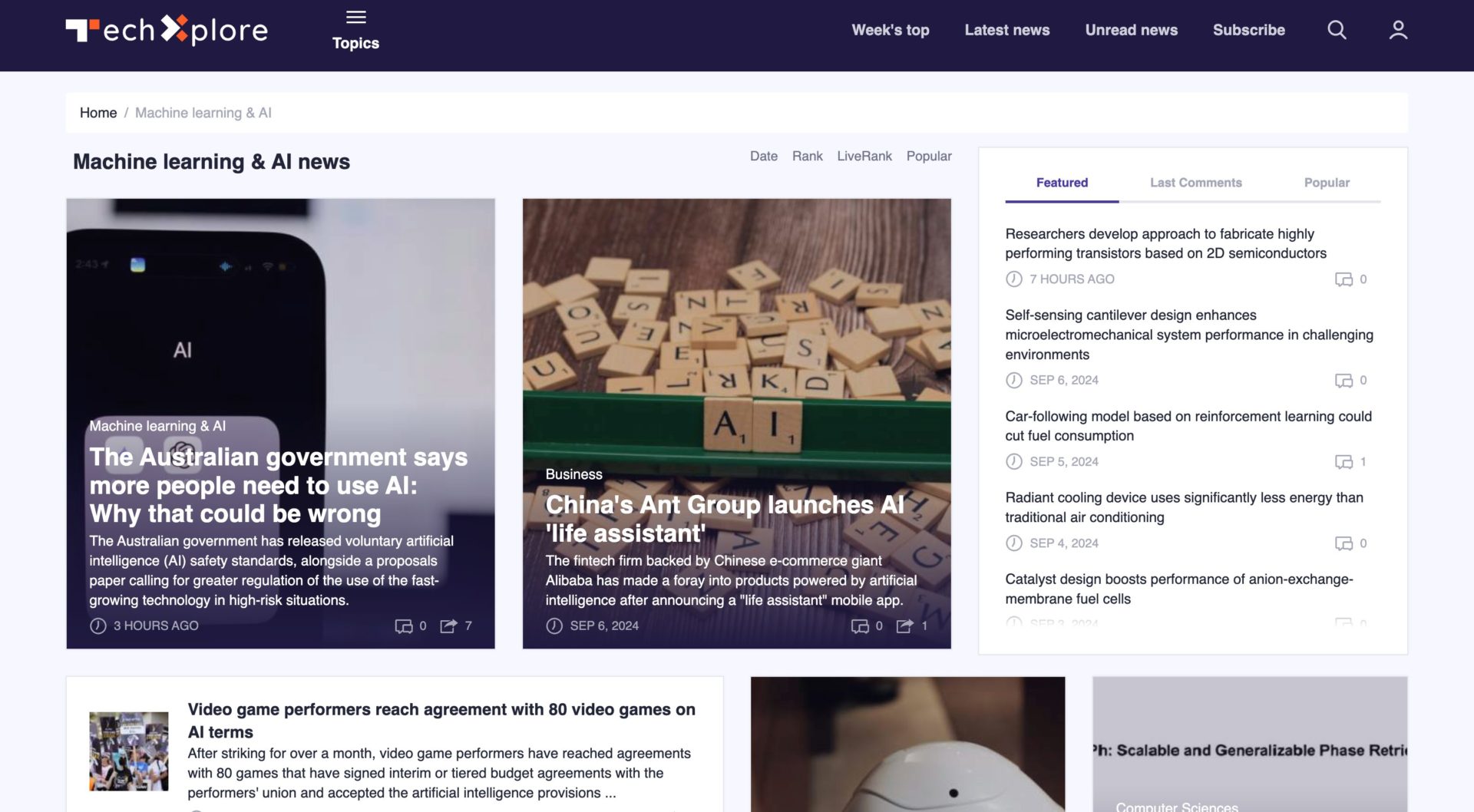
Task: Sort news by LiveRank
Action: coord(864,156)
